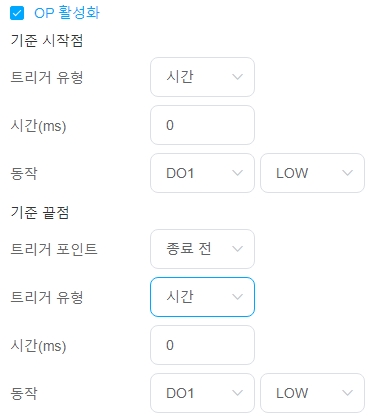Click 시간(ms) input field under 기준 시작점
This screenshot has width=387, height=416.
(x=202, y=125)
